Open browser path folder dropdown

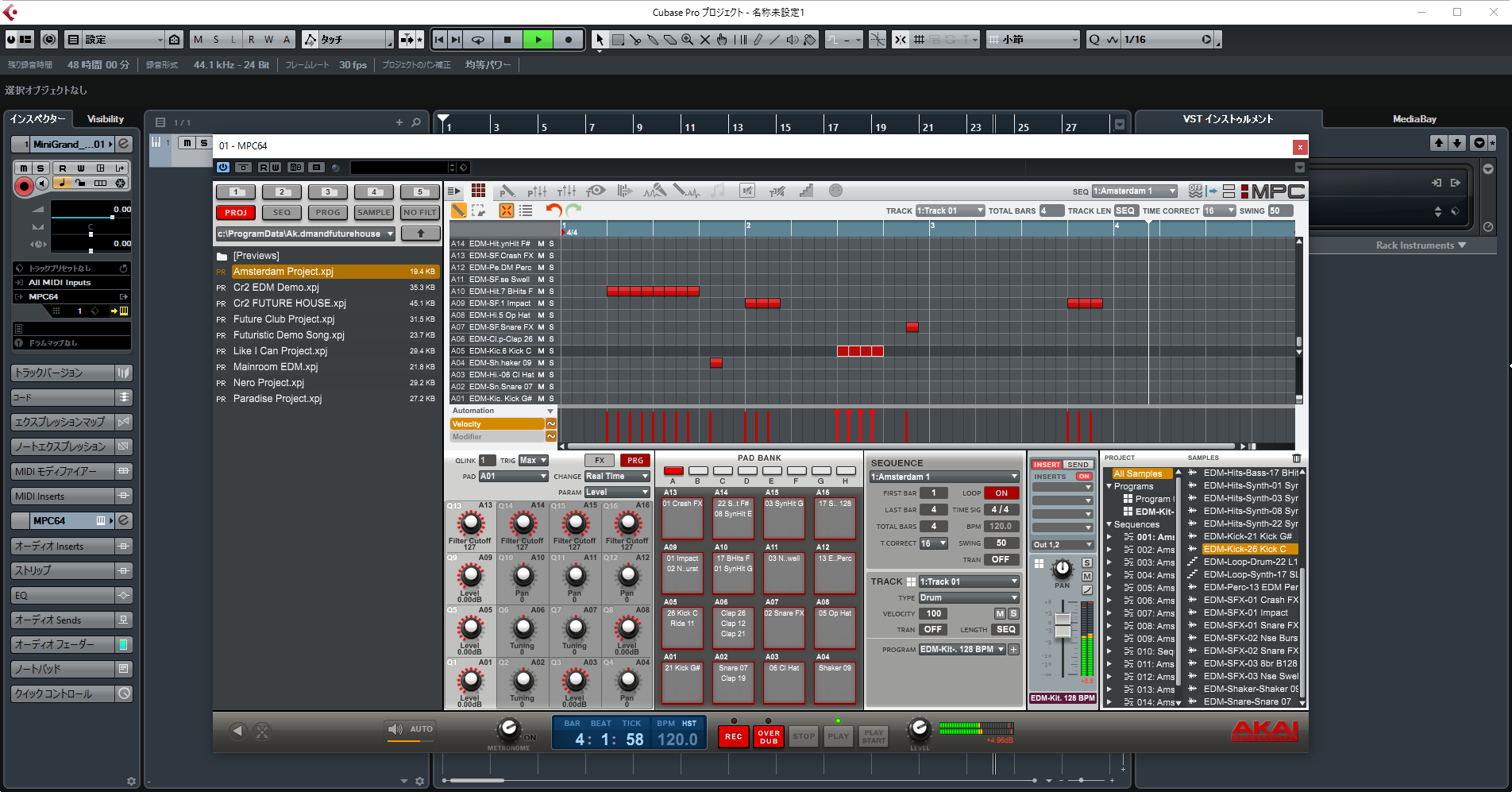pos(306,234)
